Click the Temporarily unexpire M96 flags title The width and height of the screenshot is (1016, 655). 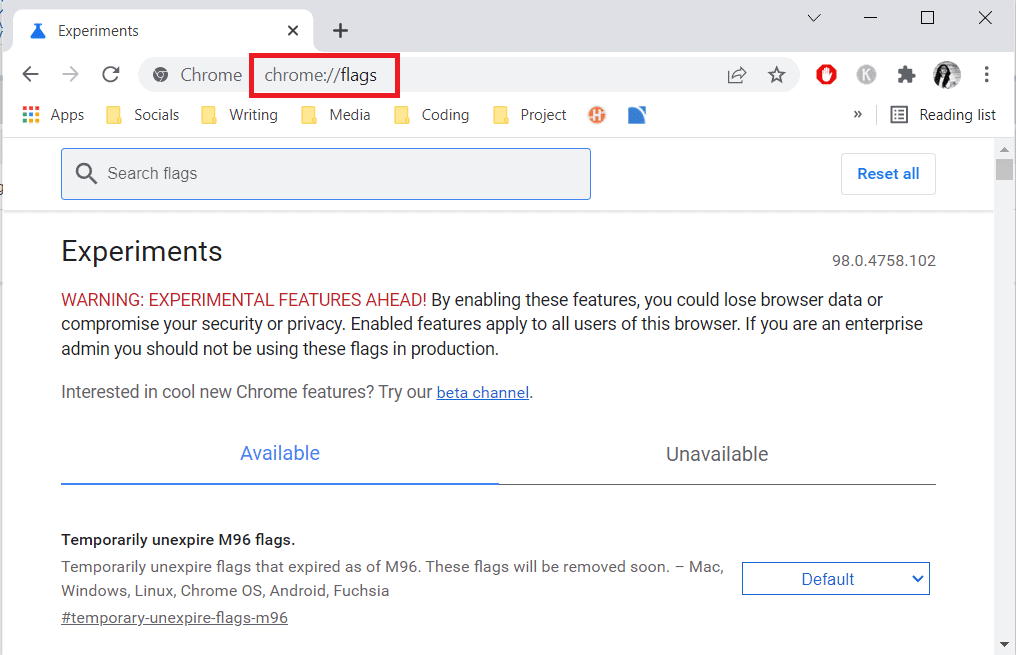point(178,540)
